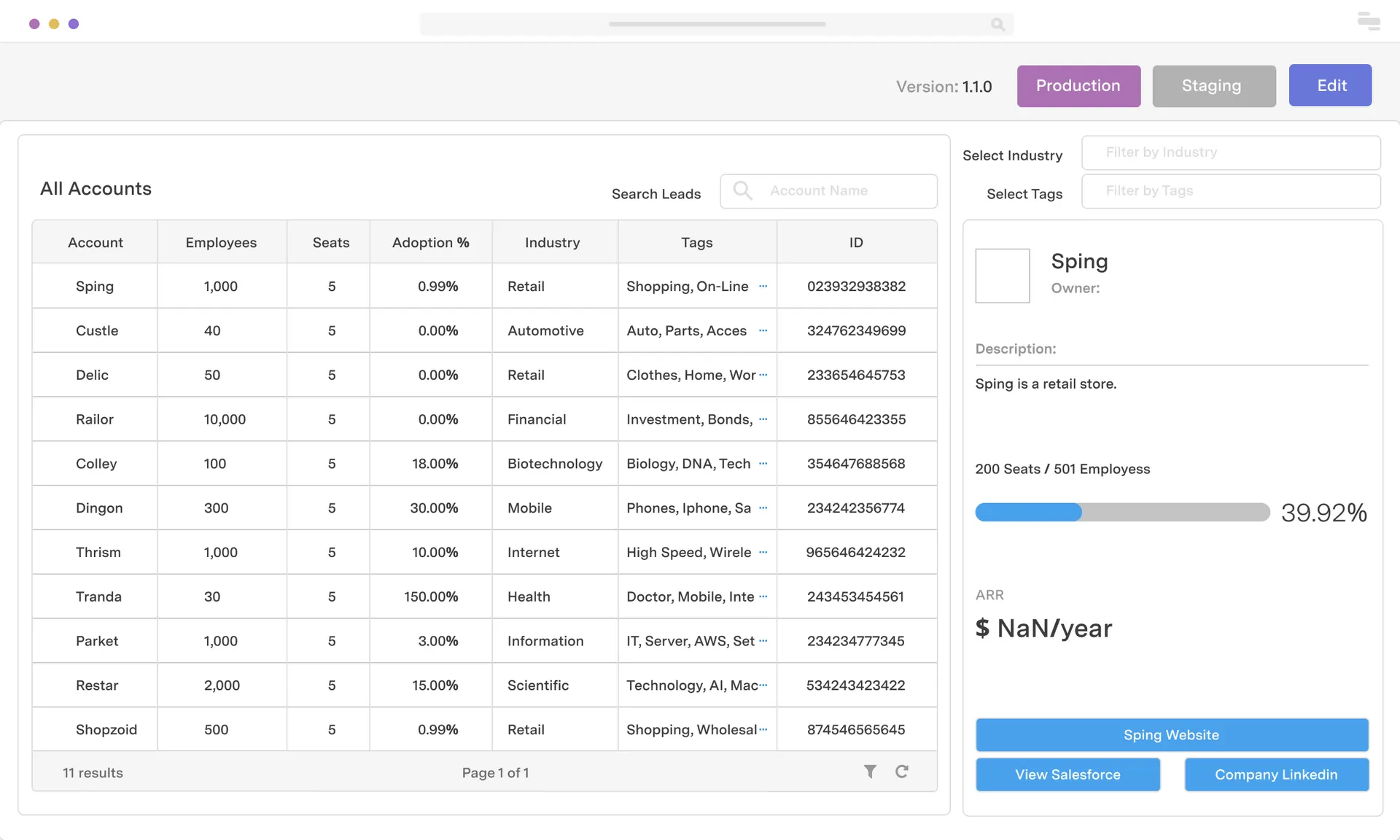Click the Sping company logo placeholder
Viewport: 1400px width, 840px height.
(1003, 276)
